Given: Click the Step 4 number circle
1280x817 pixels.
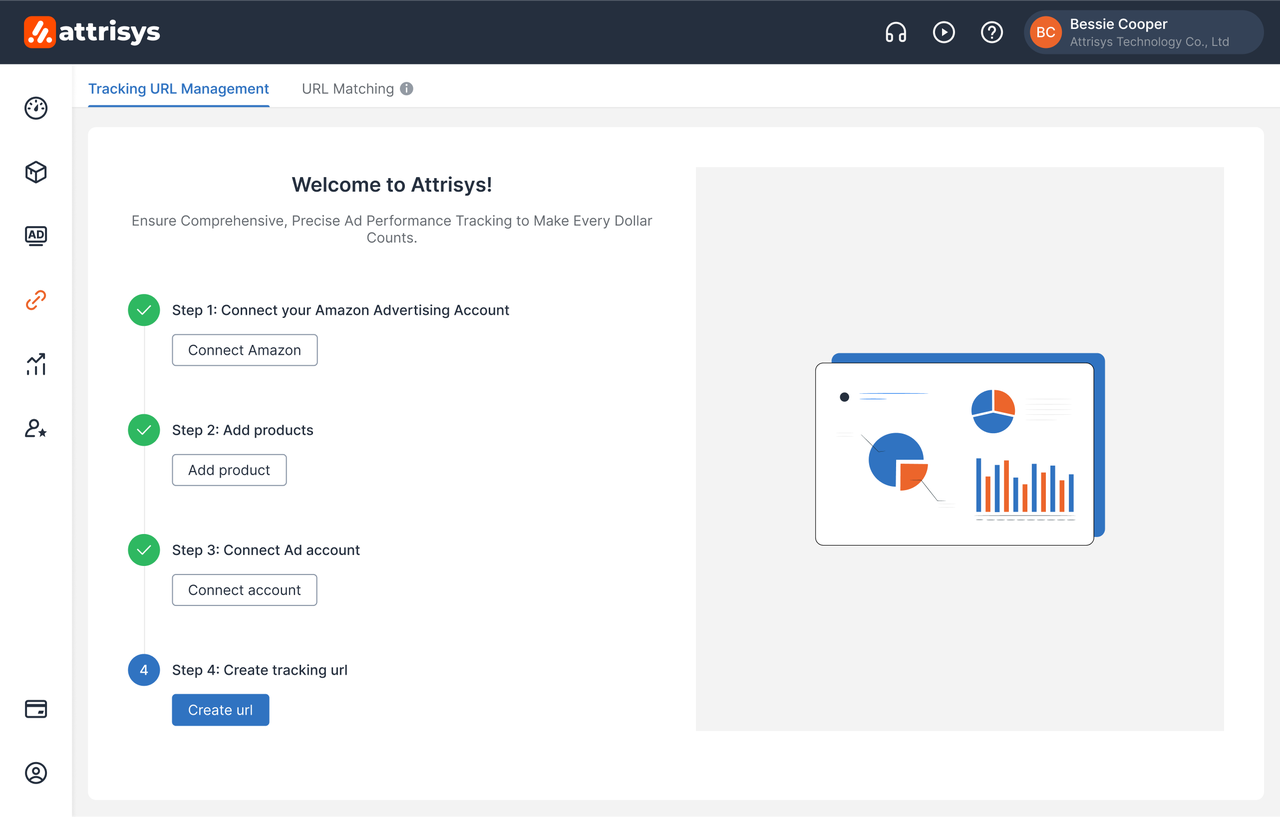Looking at the screenshot, I should point(144,670).
